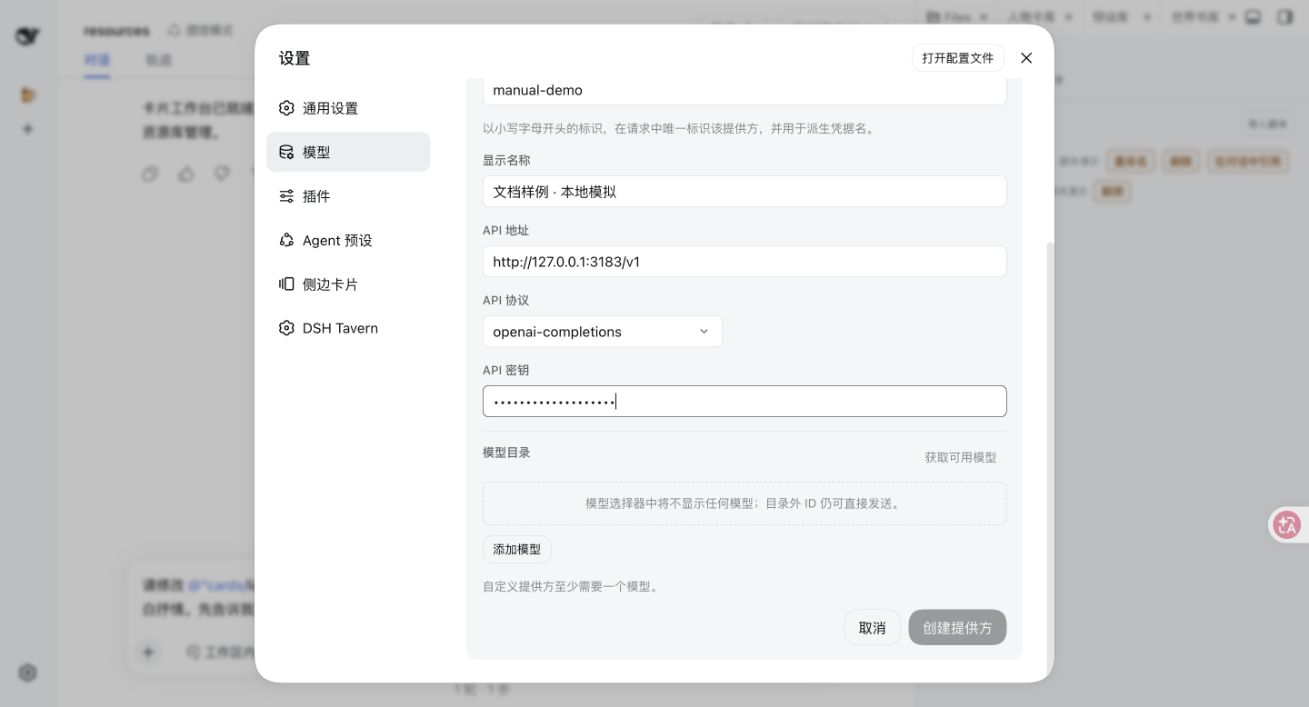Open the 插件 sliders icon
The height and width of the screenshot is (707, 1309).
[x=287, y=196]
